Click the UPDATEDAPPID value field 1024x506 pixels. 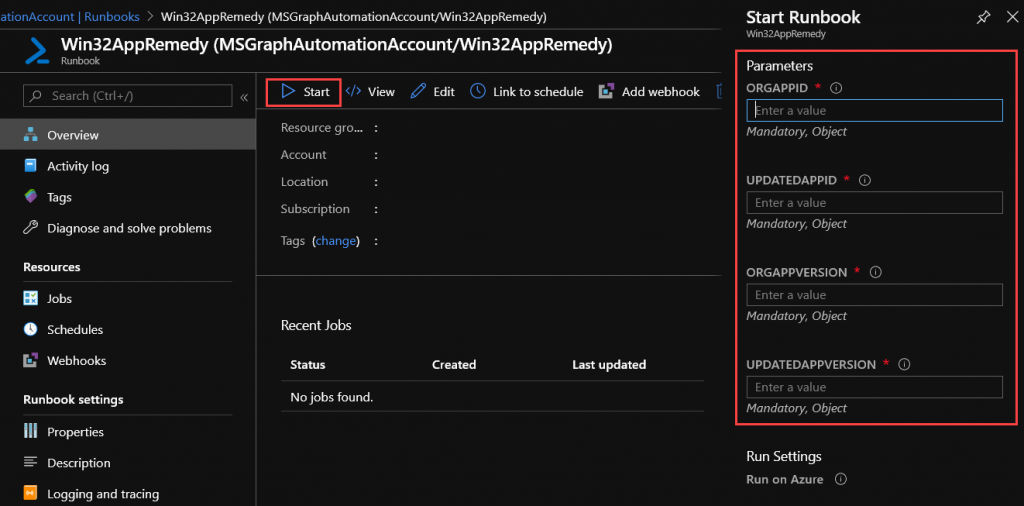874,202
